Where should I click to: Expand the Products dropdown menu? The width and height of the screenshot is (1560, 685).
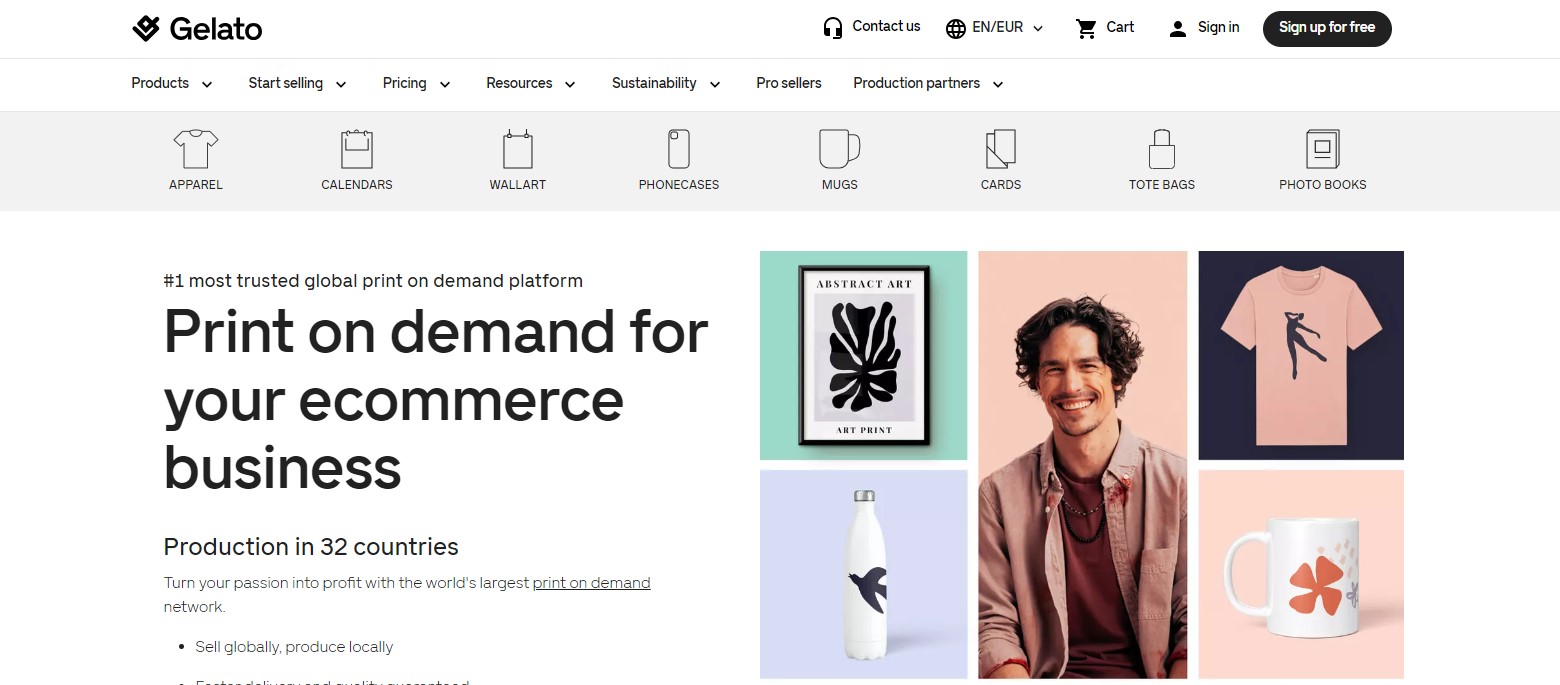(172, 84)
